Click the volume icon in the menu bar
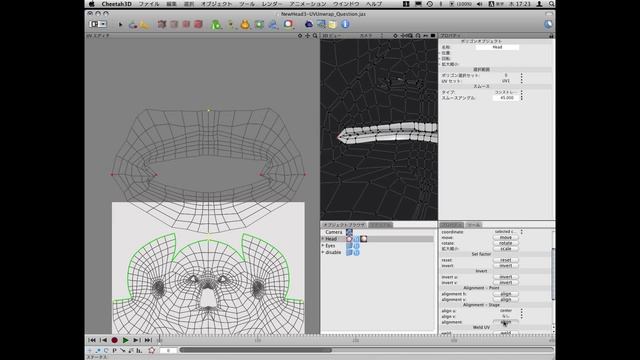 click(480, 4)
